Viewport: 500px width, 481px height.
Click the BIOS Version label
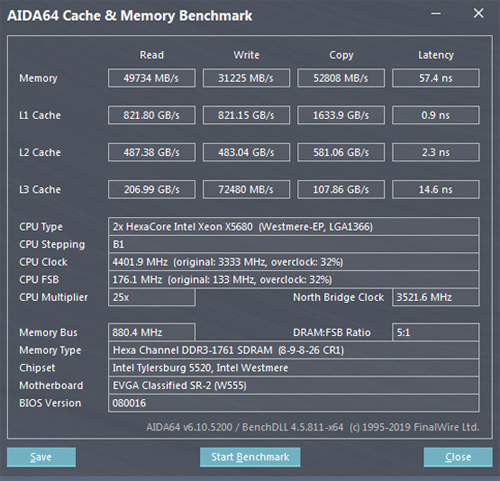coord(50,403)
